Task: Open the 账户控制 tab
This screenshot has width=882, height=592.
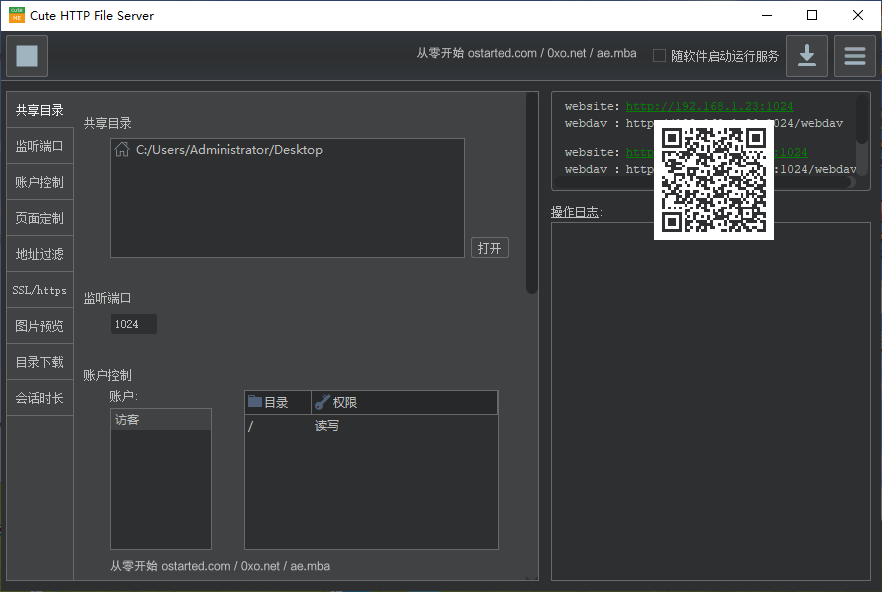Action: click(x=40, y=182)
